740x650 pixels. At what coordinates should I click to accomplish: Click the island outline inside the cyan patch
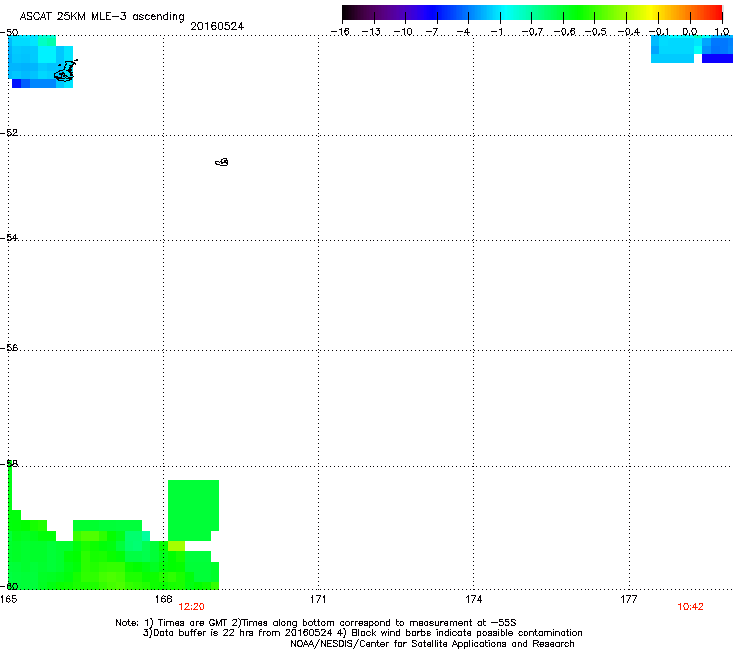click(65, 70)
